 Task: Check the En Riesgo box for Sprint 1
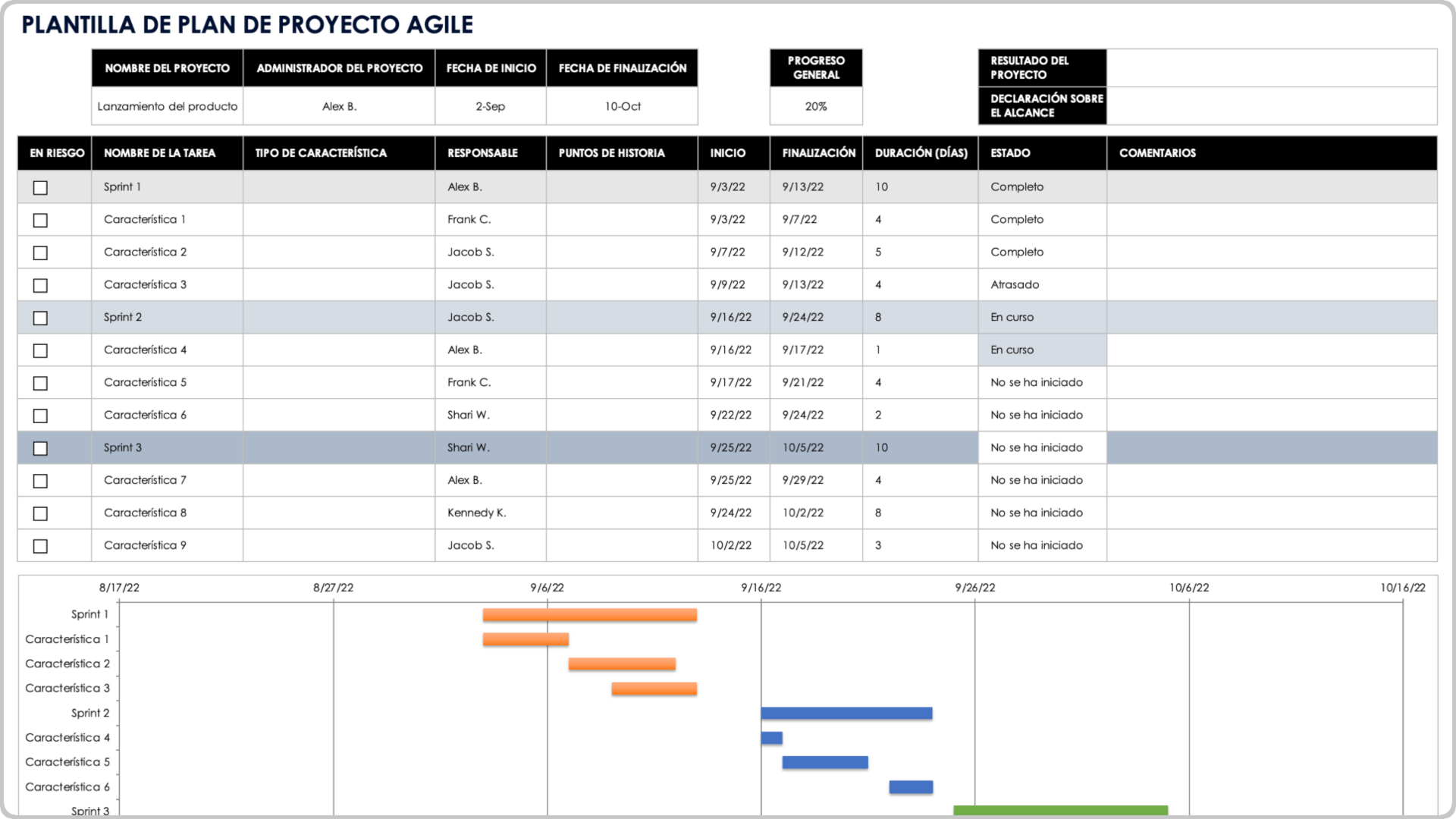pyautogui.click(x=40, y=187)
